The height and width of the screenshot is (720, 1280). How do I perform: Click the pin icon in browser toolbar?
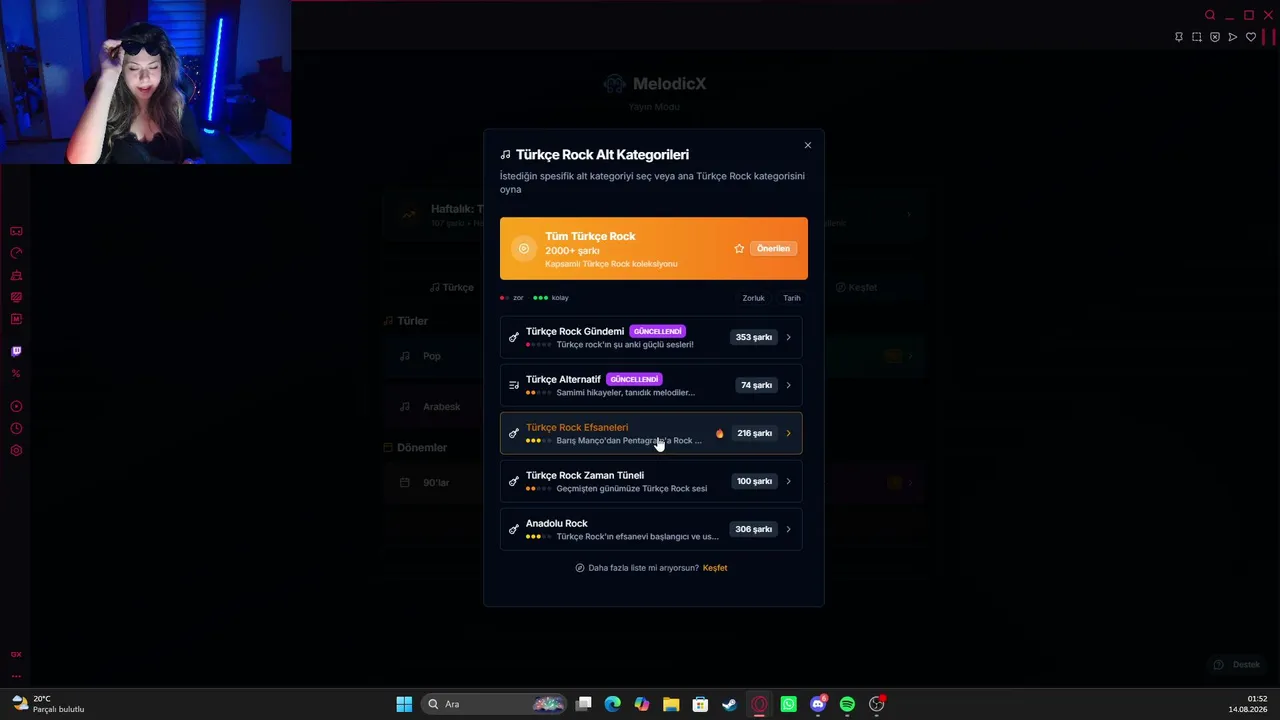(1179, 37)
